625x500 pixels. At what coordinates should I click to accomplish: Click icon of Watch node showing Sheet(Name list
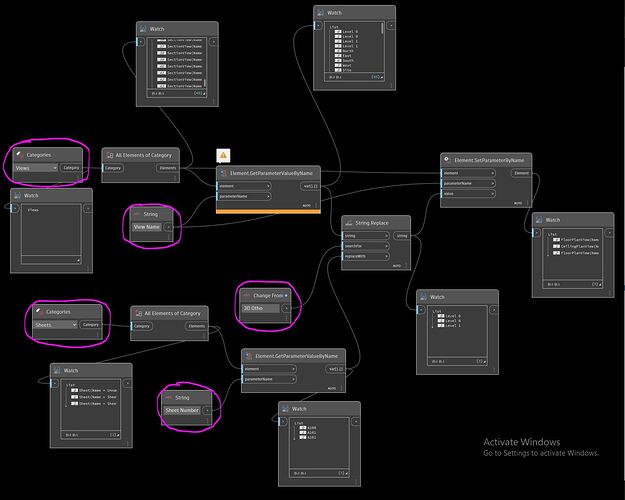(57, 370)
